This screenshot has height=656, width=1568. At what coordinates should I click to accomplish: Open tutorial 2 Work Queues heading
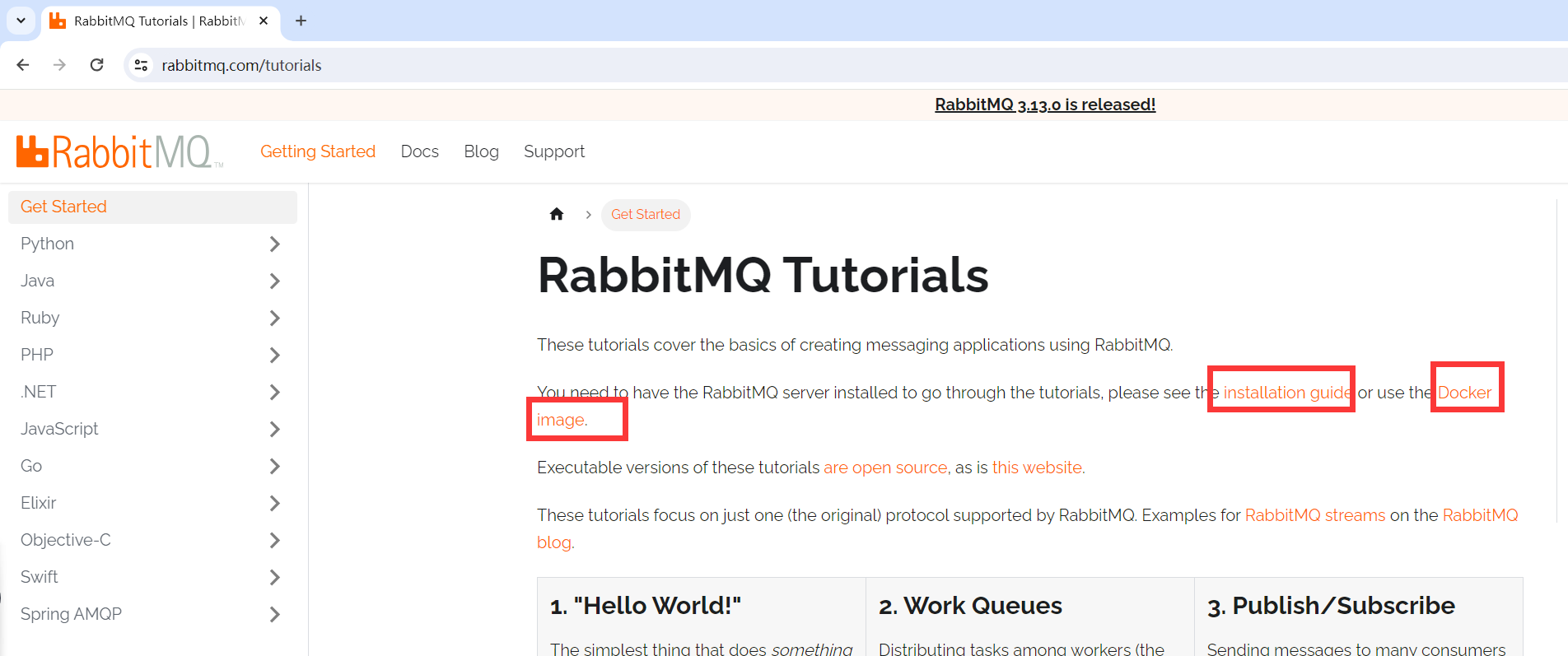pos(970,606)
